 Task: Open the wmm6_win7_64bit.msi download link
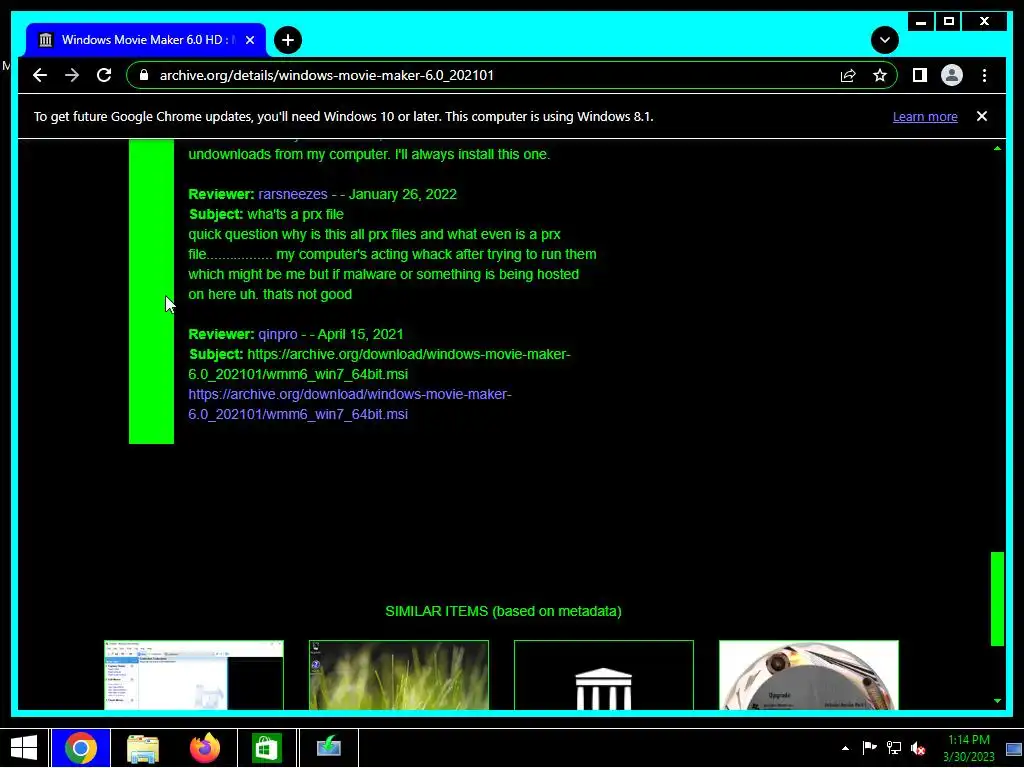pyautogui.click(x=349, y=404)
